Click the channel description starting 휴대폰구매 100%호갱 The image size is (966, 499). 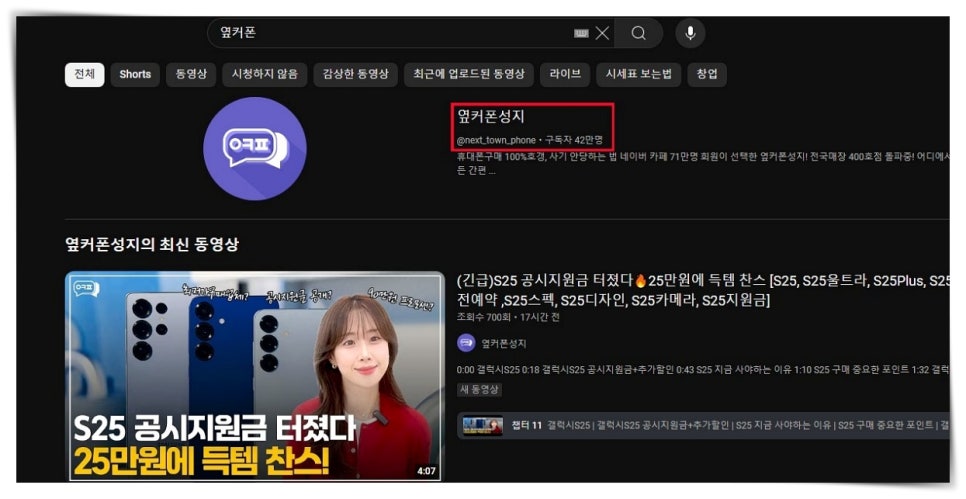coord(702,163)
